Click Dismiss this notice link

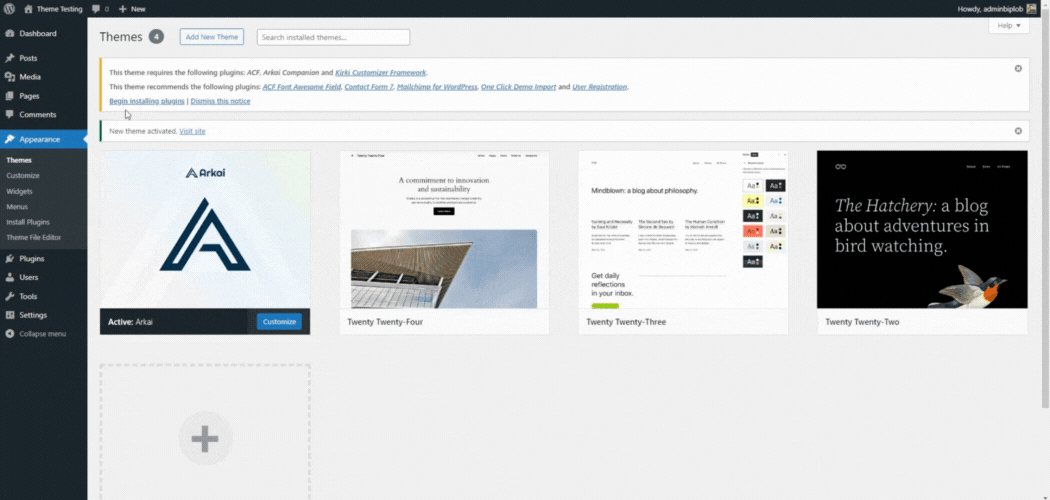tap(220, 101)
